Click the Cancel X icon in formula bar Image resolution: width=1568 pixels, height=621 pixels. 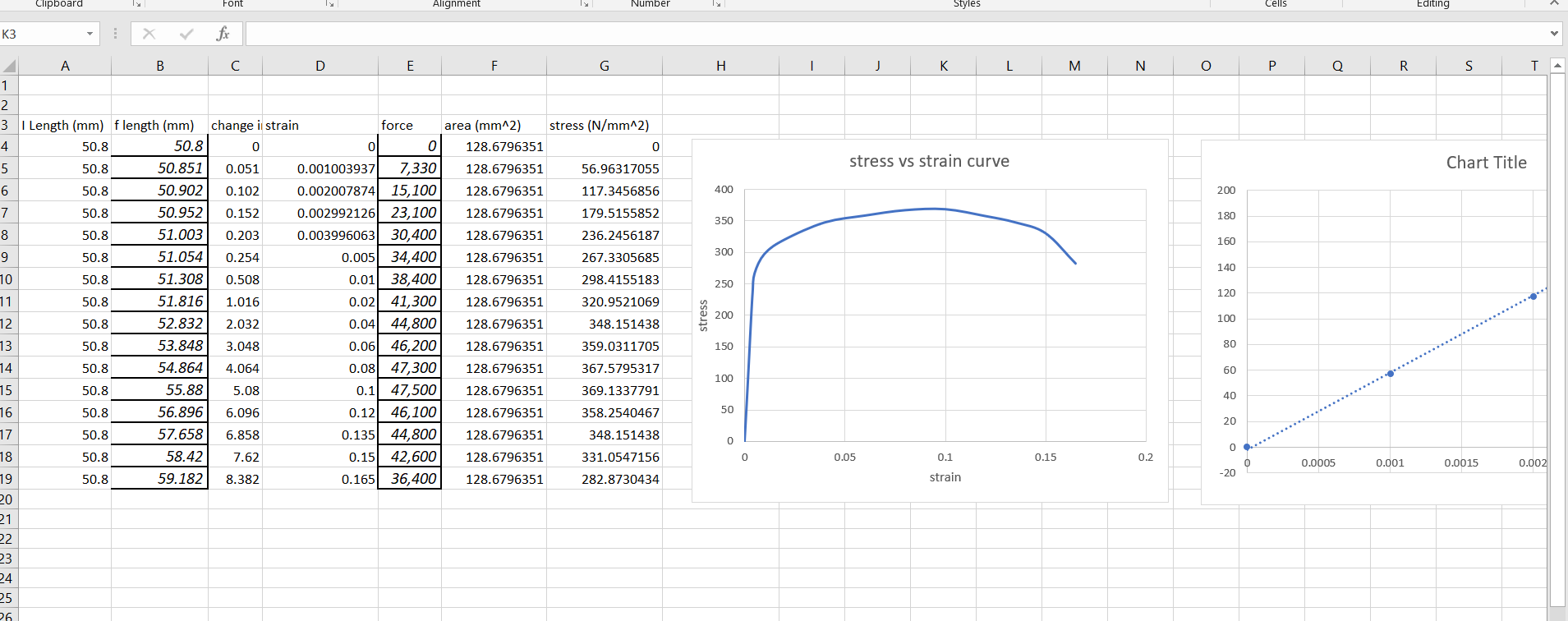point(149,34)
